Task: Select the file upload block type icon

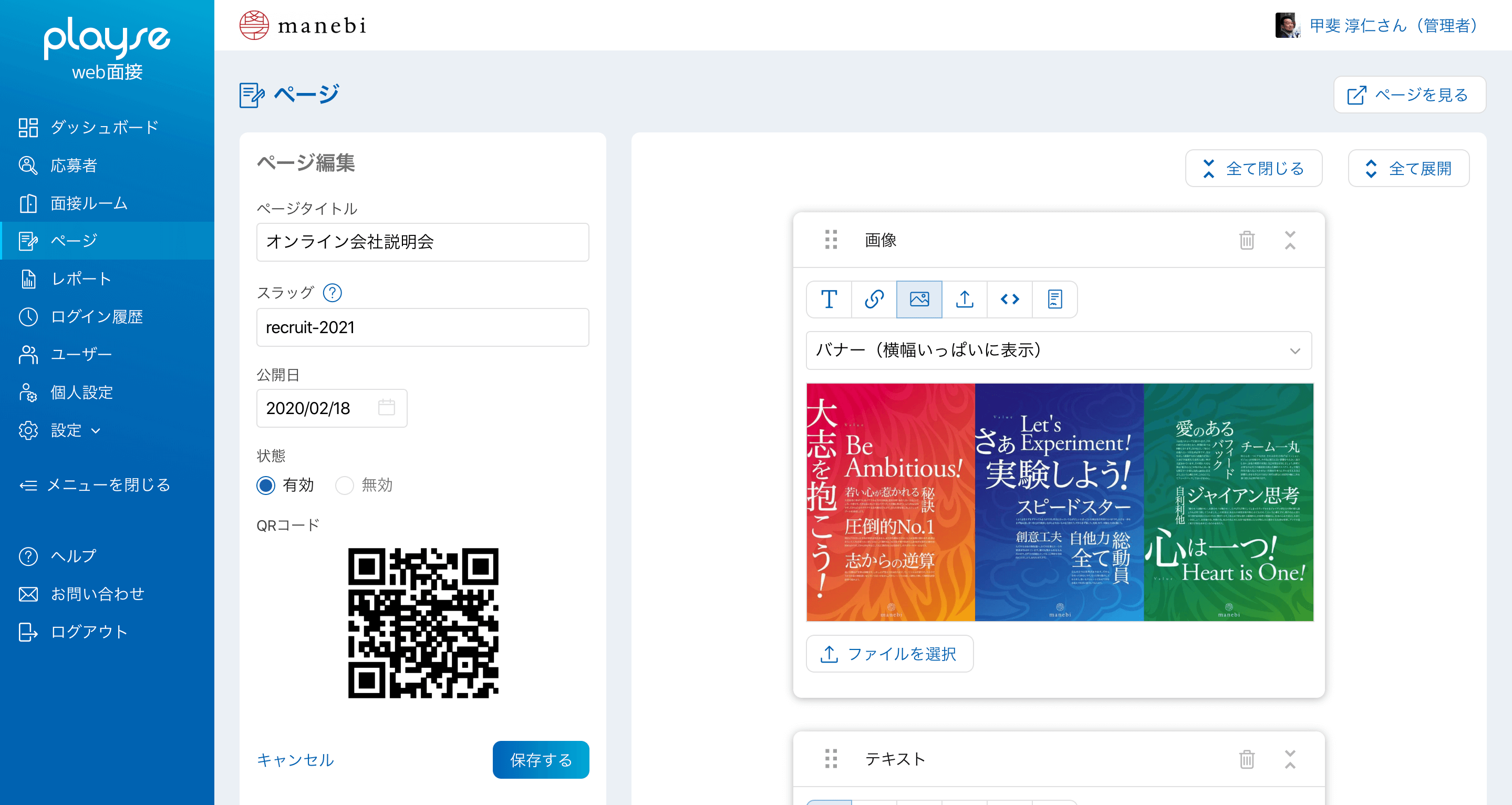Action: click(x=965, y=300)
